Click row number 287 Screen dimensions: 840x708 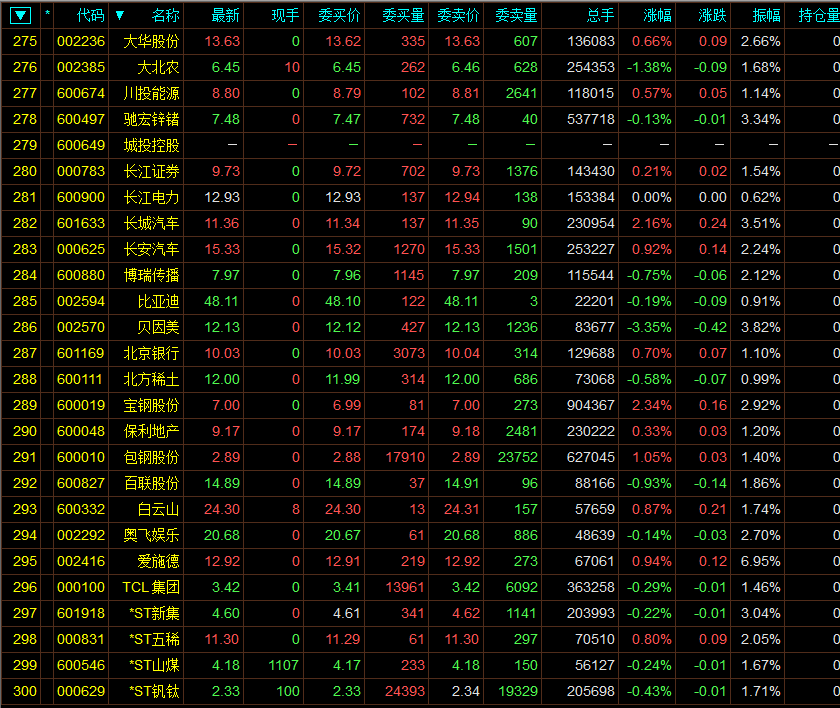[25, 353]
